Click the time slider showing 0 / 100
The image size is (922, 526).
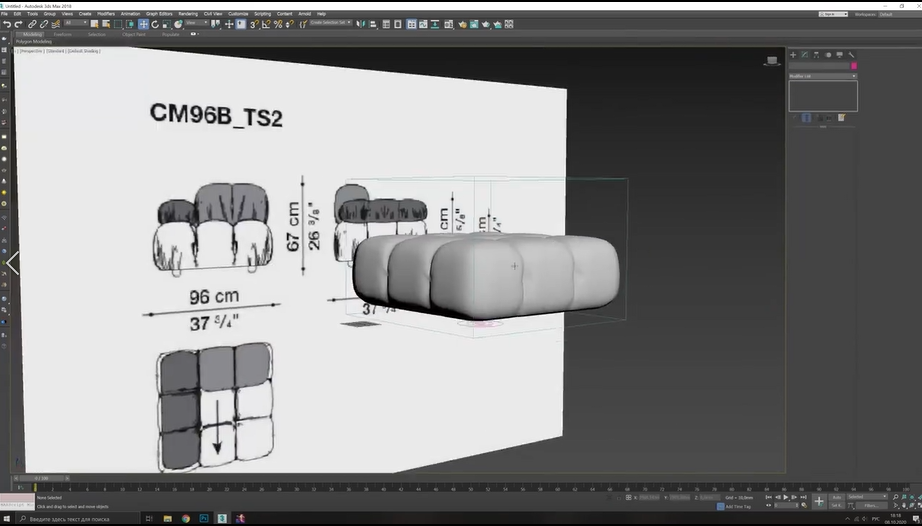pyautogui.click(x=41, y=478)
